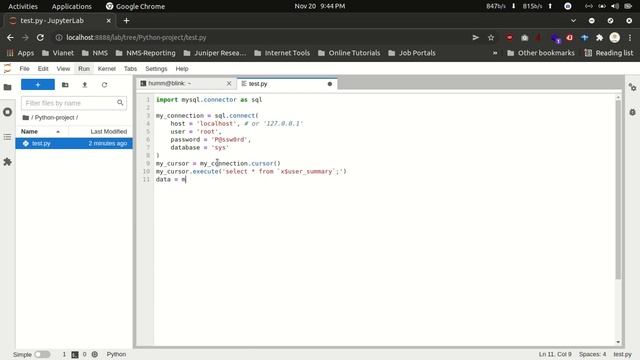
Task: Open the Online Tutorials bookmarks folder
Action: (x=349, y=53)
